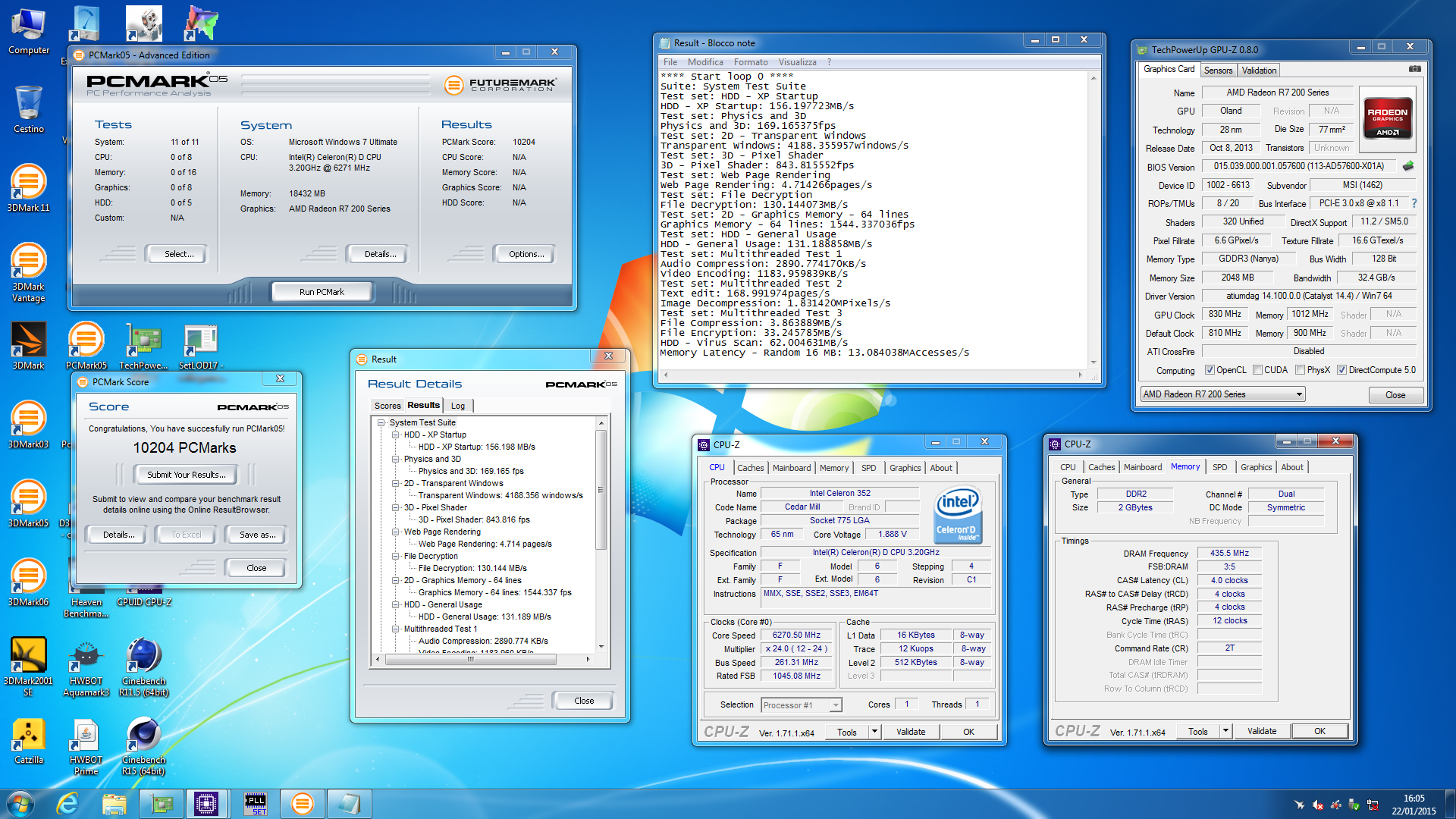Open the Processor #1 selection dropdown

pyautogui.click(x=802, y=705)
